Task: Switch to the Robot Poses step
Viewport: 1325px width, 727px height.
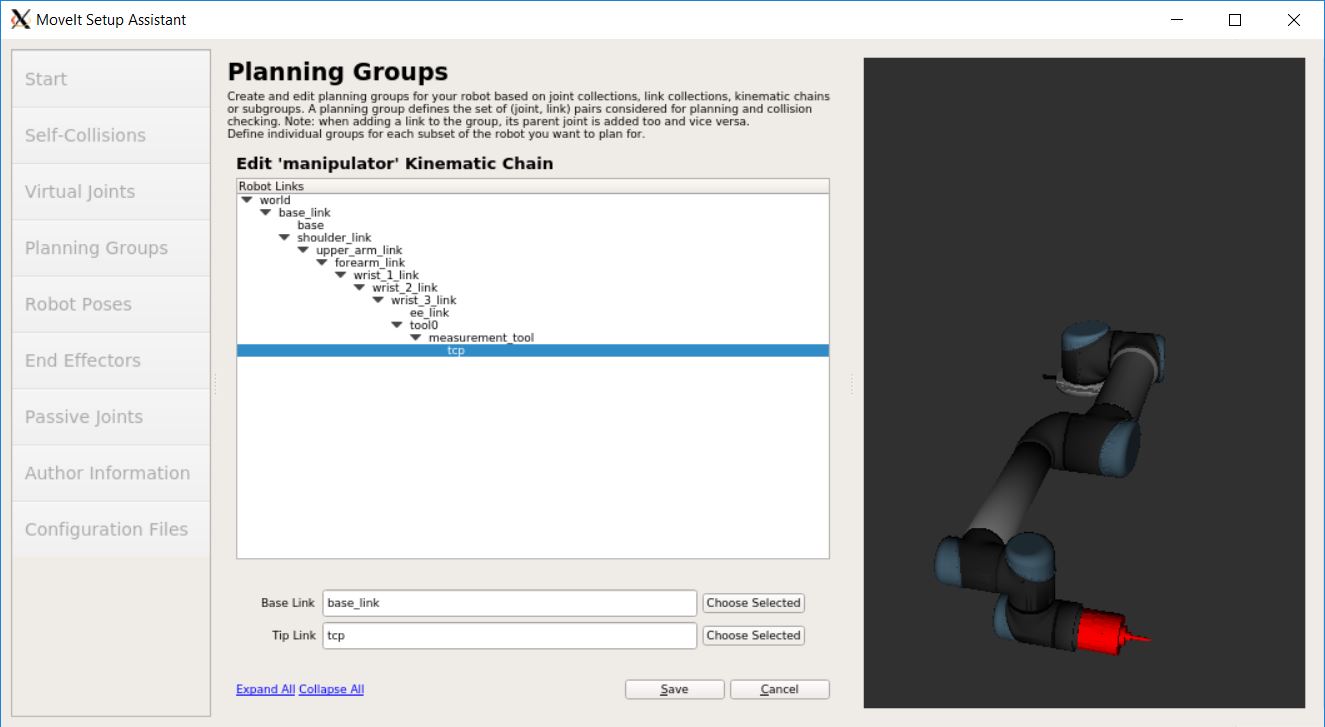Action: 78,304
